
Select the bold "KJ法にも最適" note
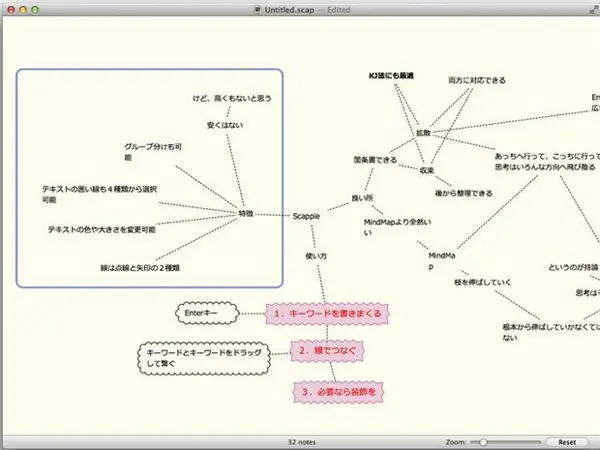(x=391, y=76)
